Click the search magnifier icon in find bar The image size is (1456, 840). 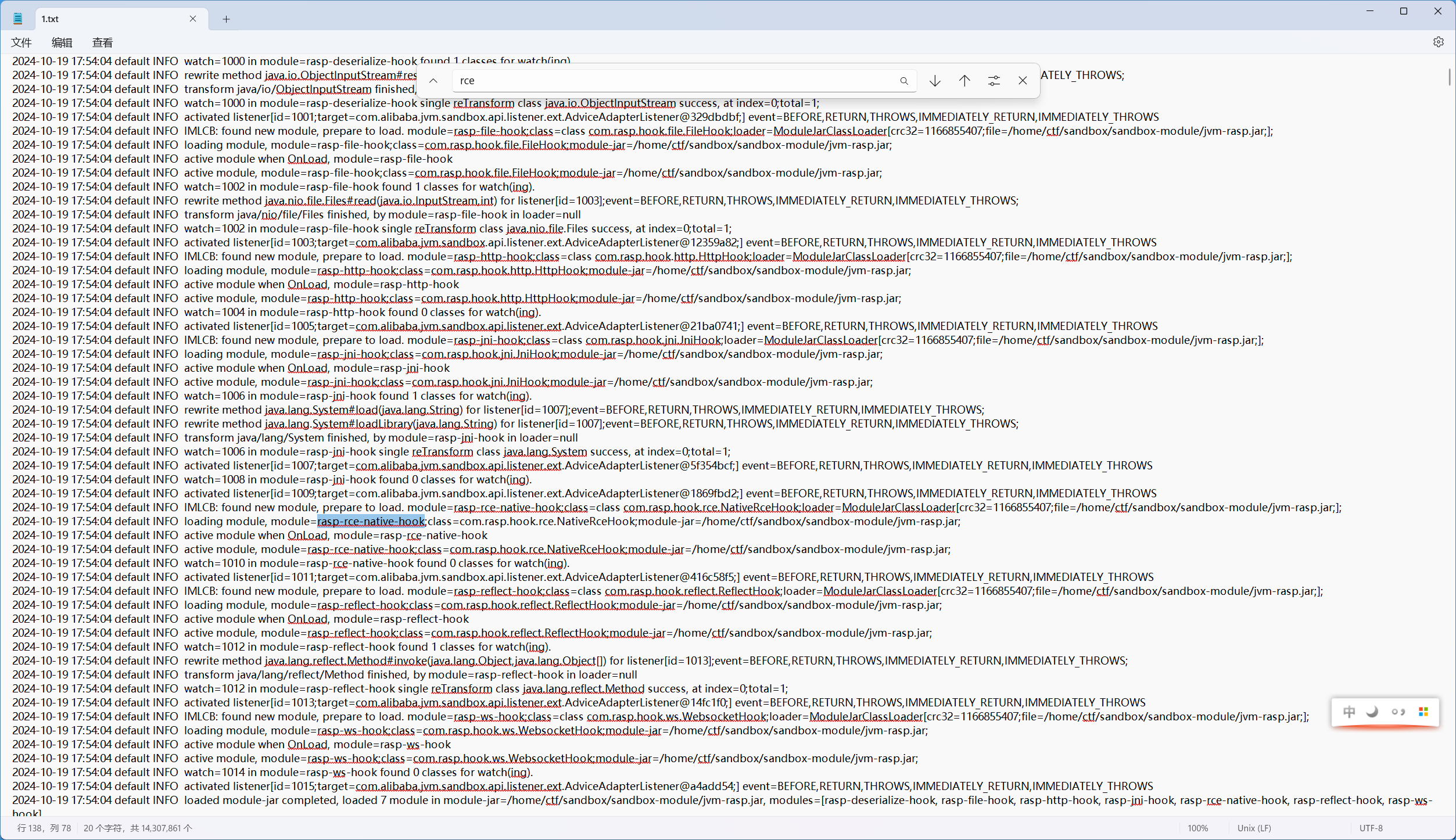point(903,81)
